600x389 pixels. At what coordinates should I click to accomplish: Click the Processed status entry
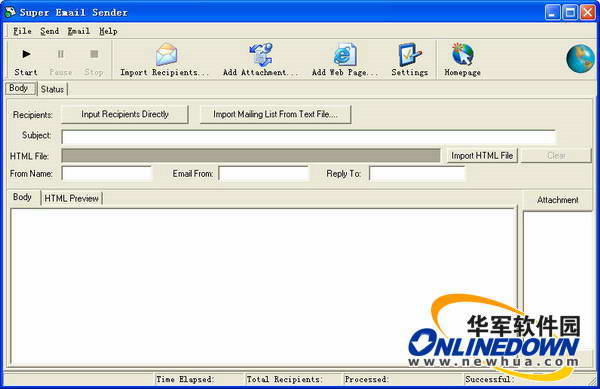tap(367, 379)
